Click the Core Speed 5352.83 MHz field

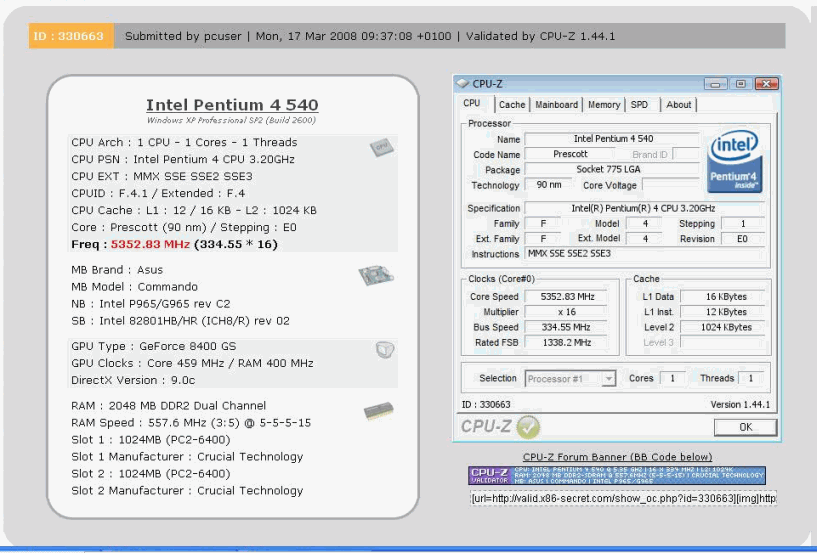567,297
